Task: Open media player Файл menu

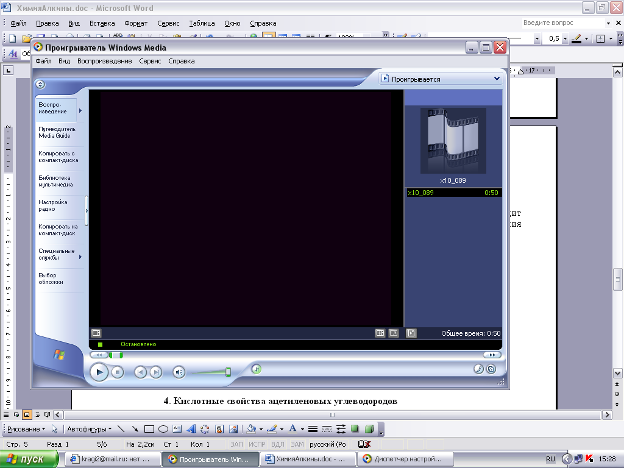Action: tap(43, 61)
